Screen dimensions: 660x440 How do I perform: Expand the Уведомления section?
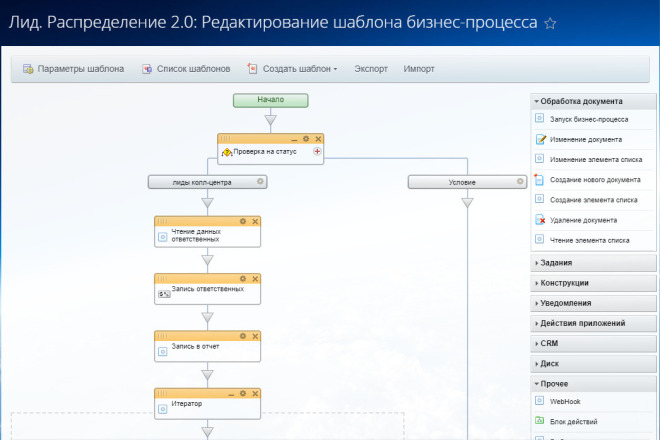(593, 303)
